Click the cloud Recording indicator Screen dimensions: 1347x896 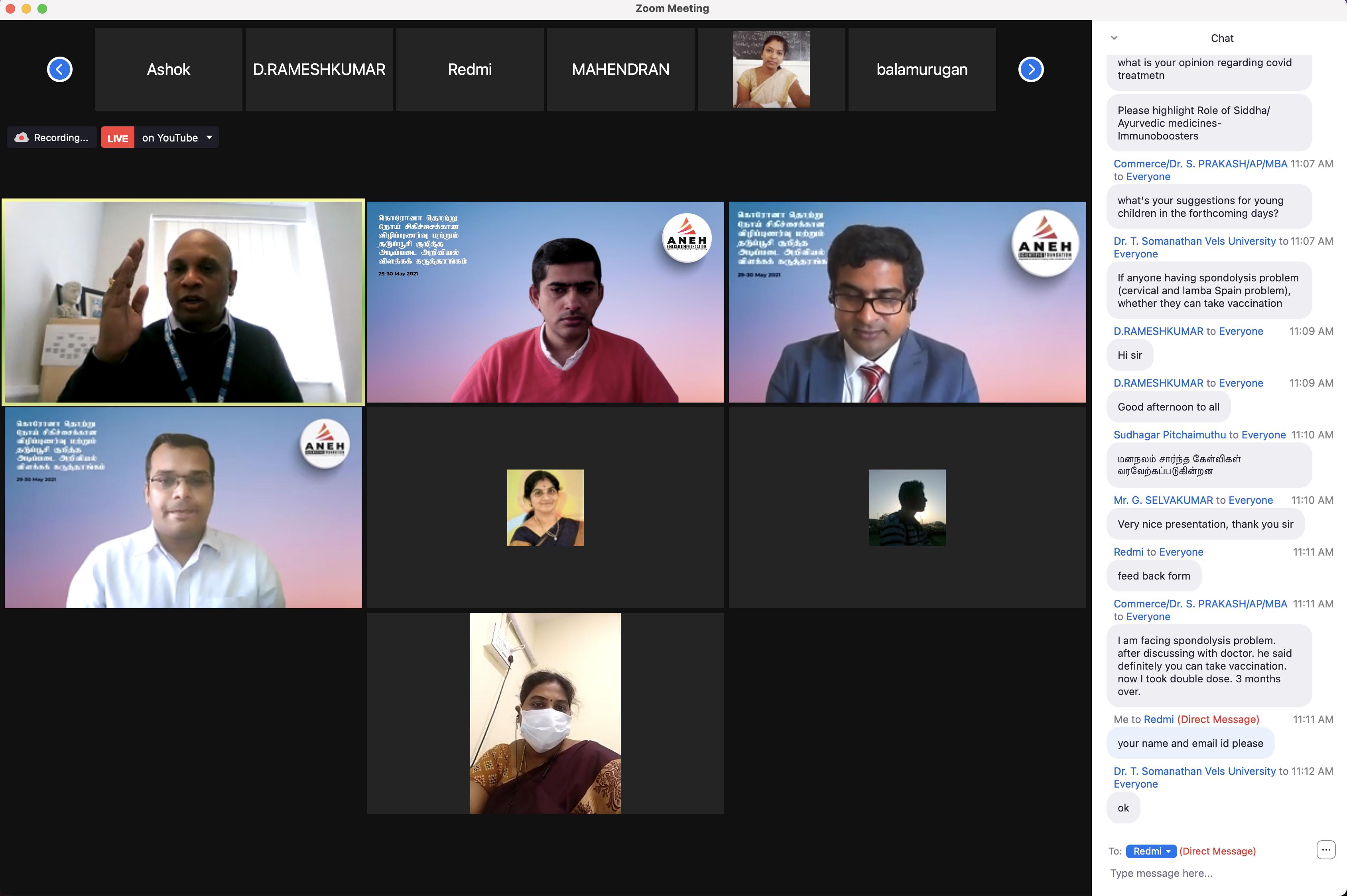51,138
